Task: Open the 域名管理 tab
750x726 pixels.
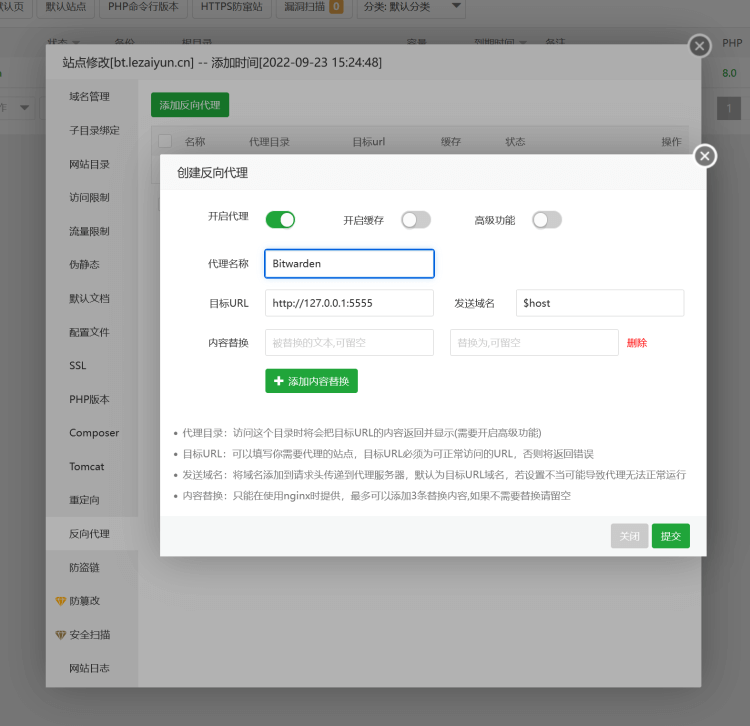Action: [x=89, y=97]
